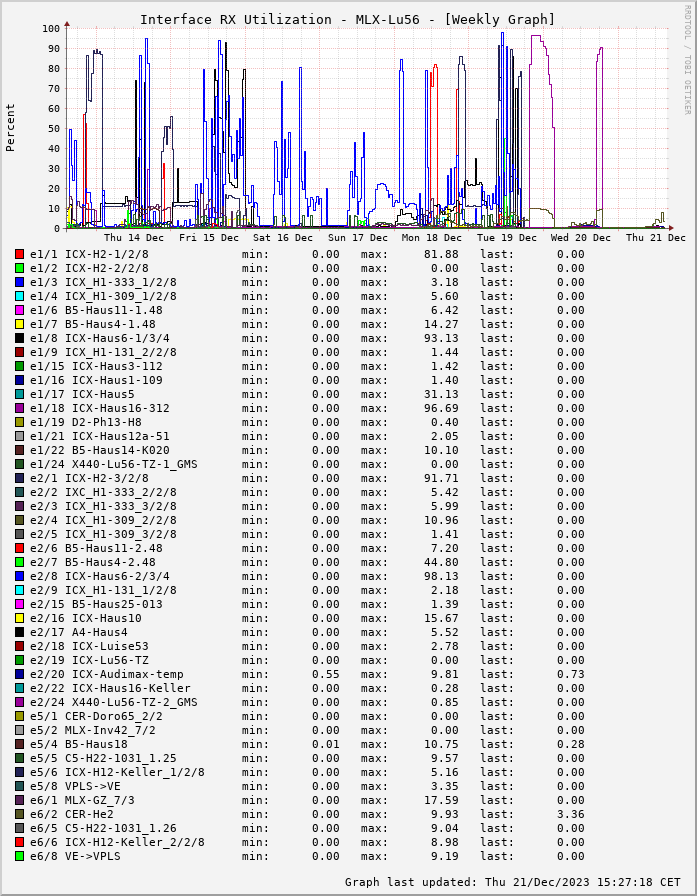
Task: Click the Percent y-axis label
Action: click(11, 127)
